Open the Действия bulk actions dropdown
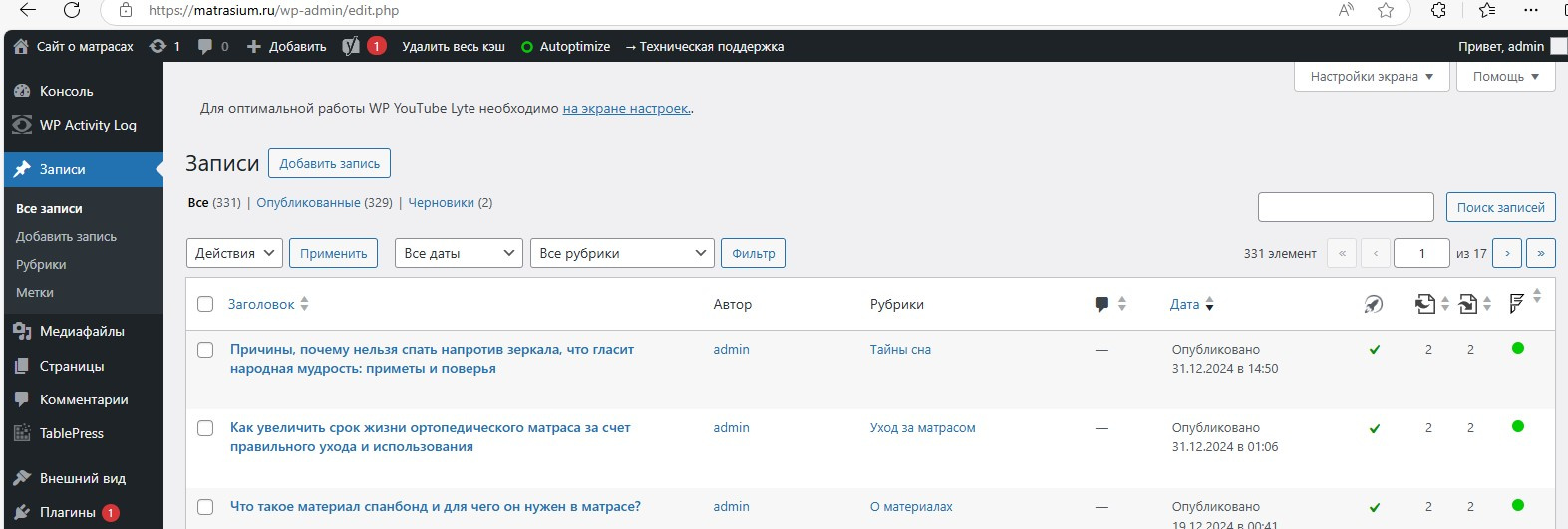The height and width of the screenshot is (529, 1568). coord(234,253)
